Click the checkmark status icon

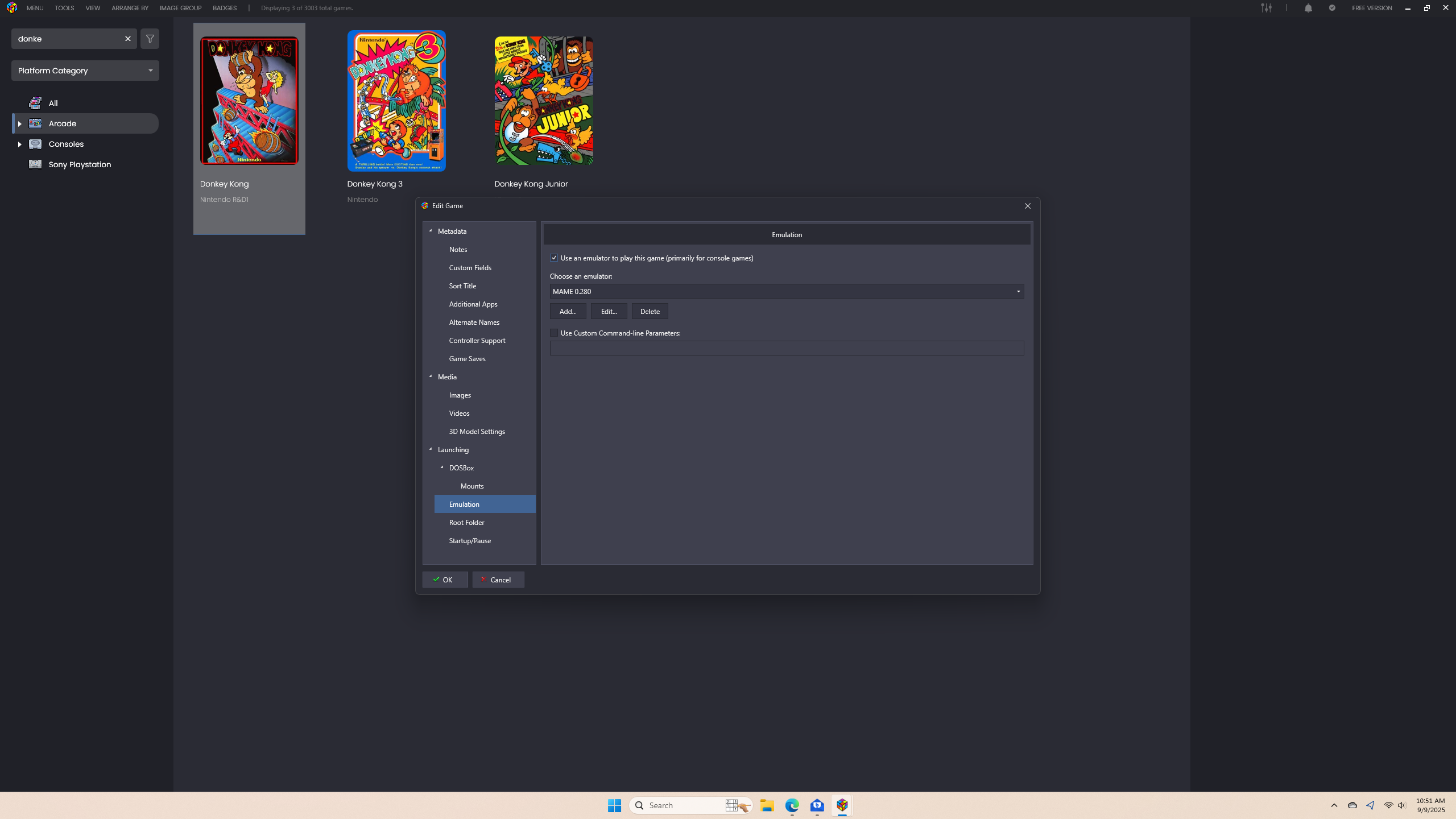coord(1332,8)
